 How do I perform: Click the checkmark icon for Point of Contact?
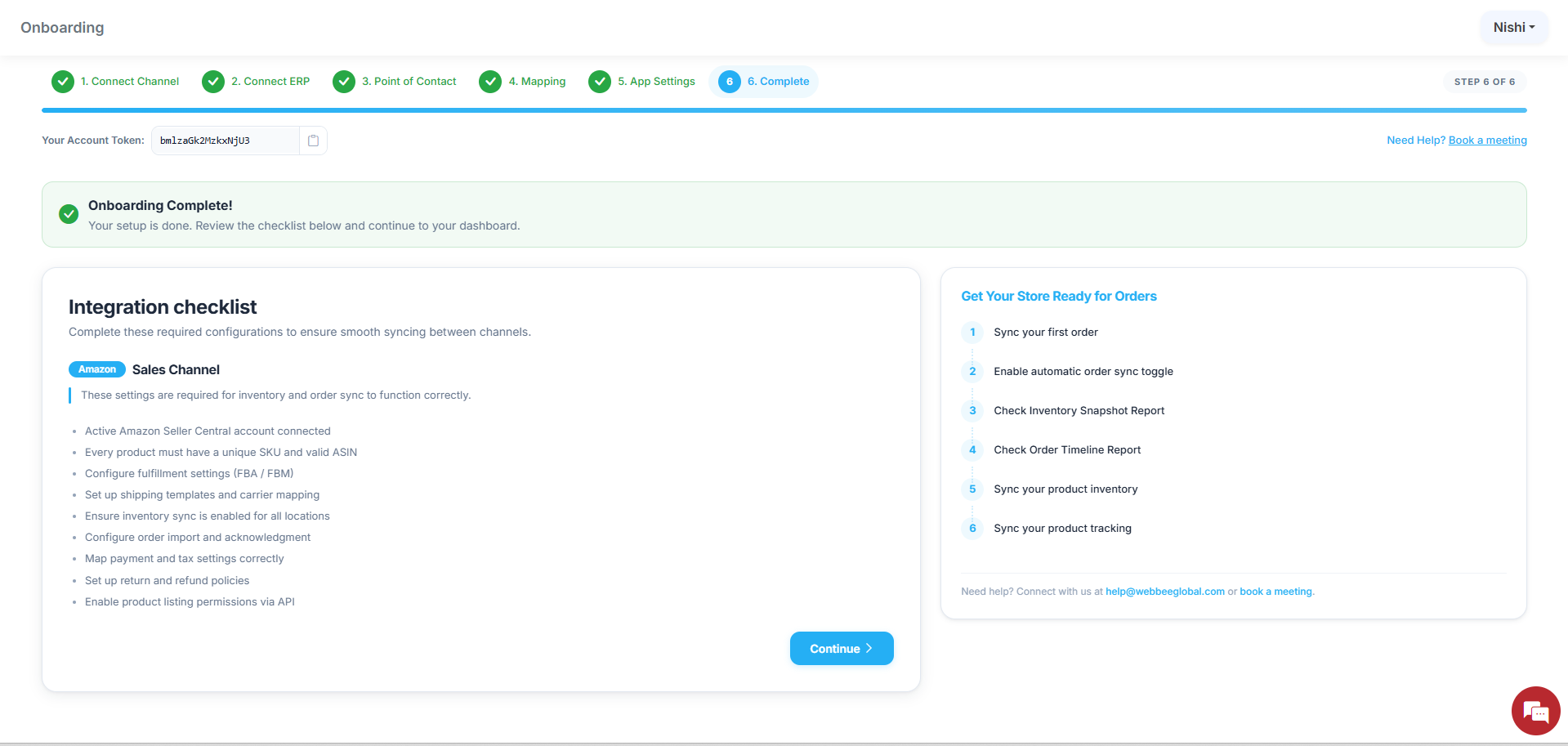(x=344, y=82)
